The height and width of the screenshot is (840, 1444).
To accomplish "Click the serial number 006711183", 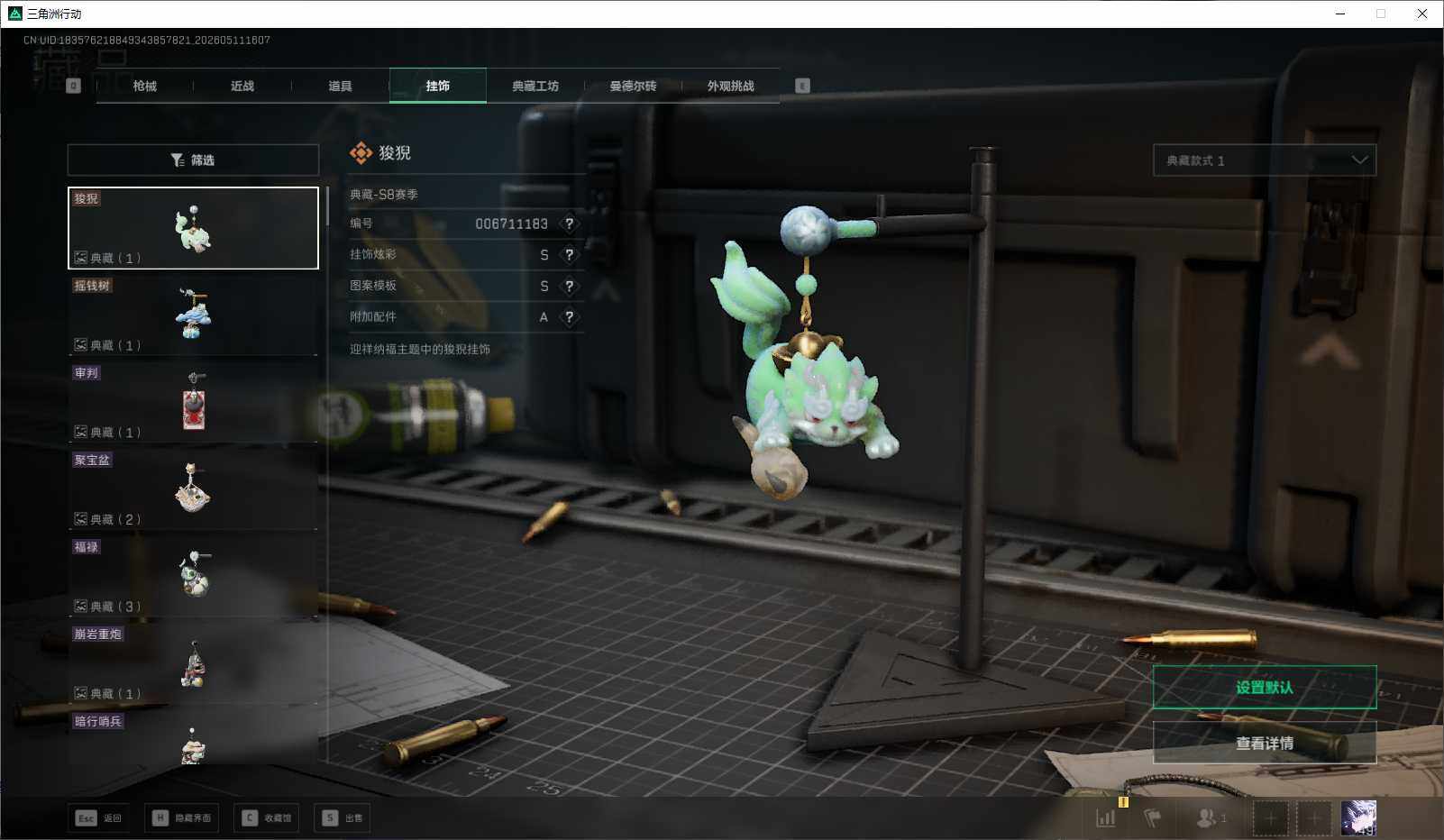I will 511,224.
